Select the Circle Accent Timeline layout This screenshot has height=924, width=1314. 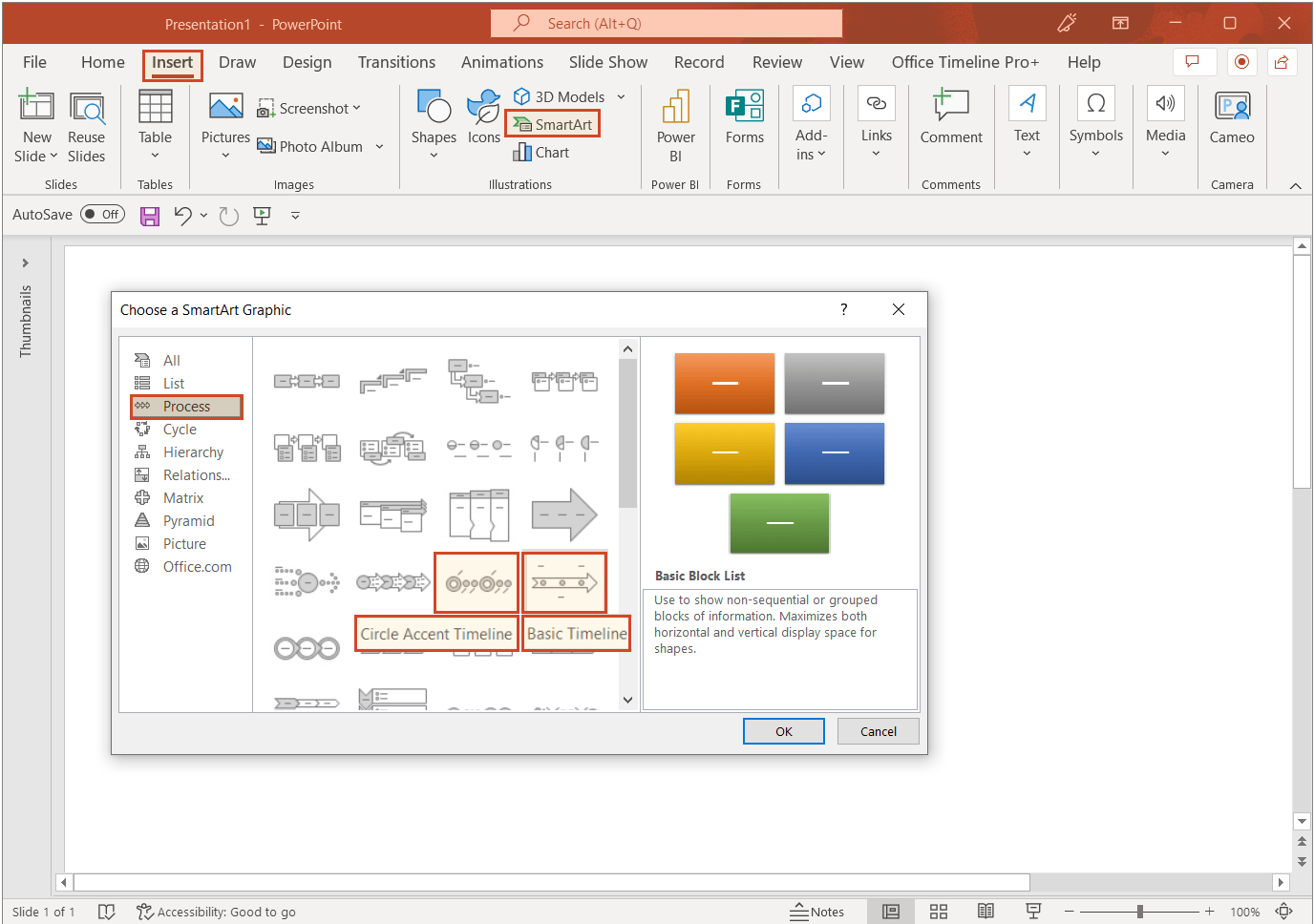coord(476,582)
